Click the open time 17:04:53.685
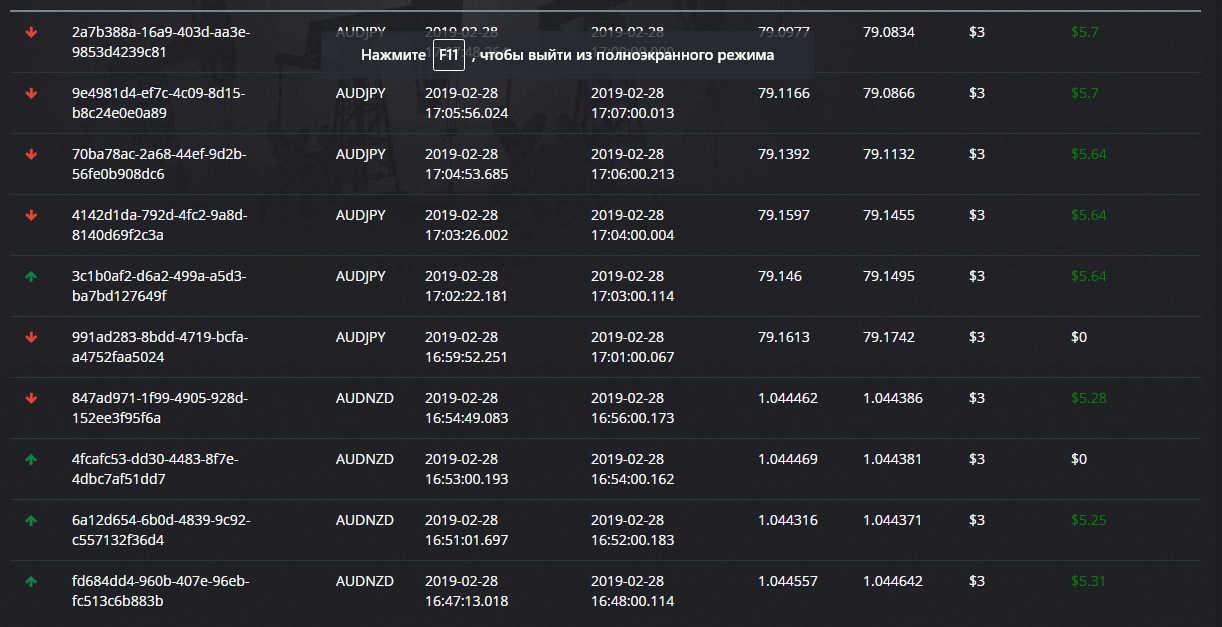 tap(467, 164)
